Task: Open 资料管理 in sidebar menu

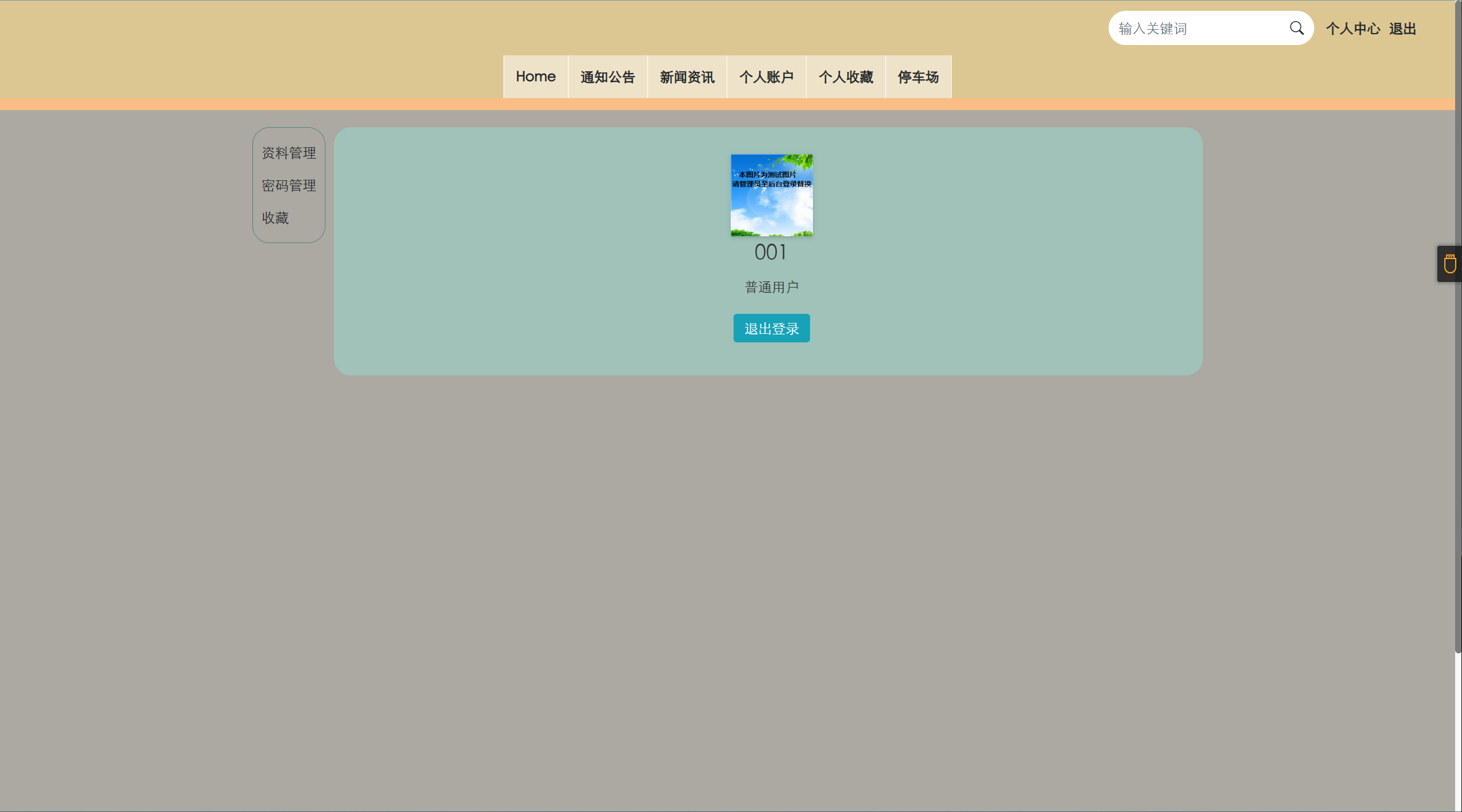Action: 289,153
